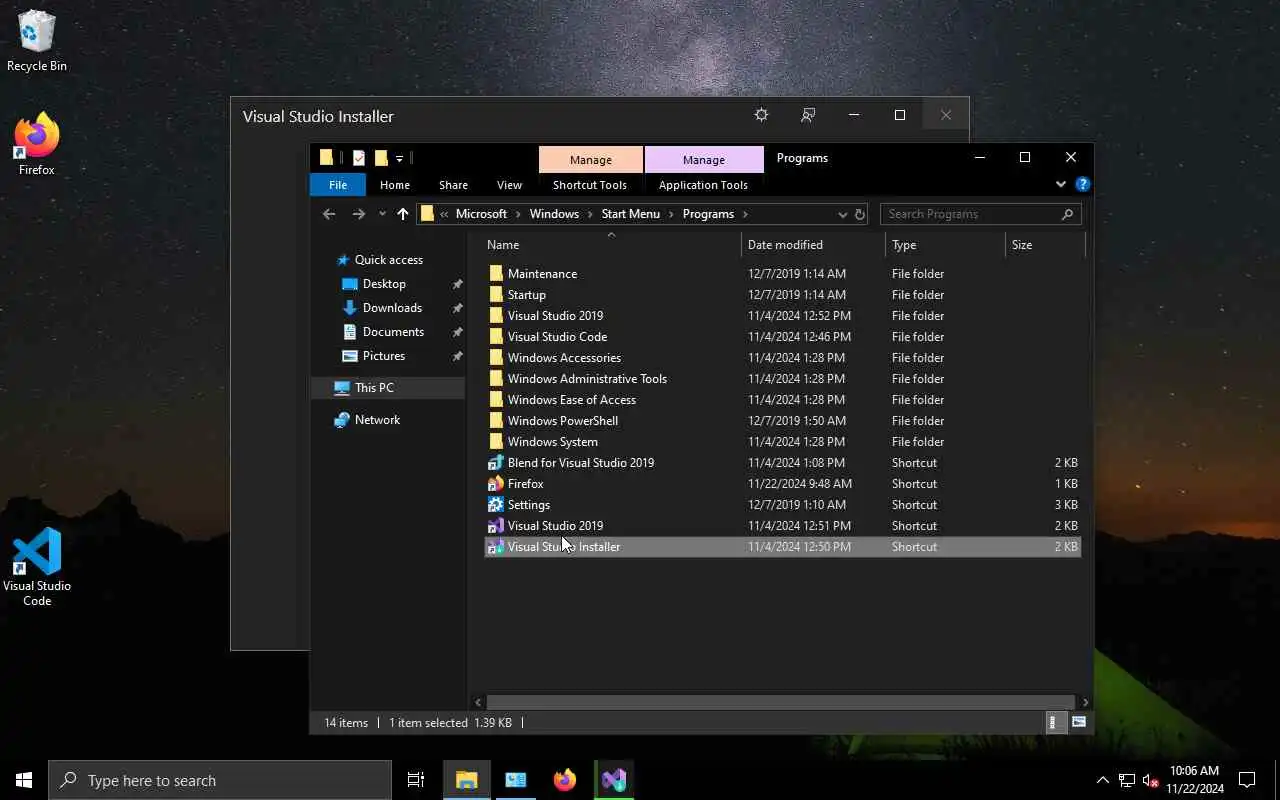The image size is (1280, 800).
Task: Click the taskbar search box
Action: coord(220,780)
